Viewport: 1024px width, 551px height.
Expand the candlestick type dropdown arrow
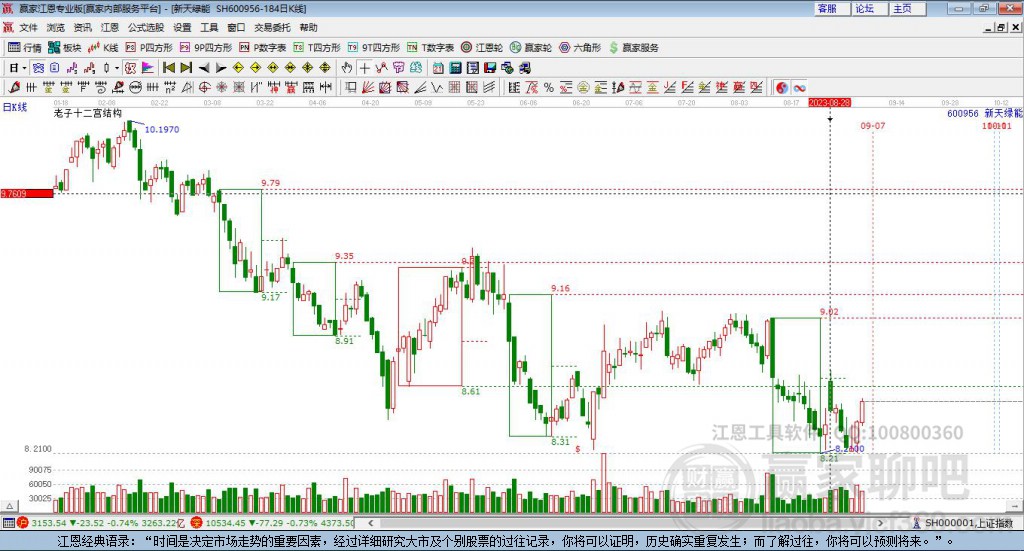tap(117, 68)
